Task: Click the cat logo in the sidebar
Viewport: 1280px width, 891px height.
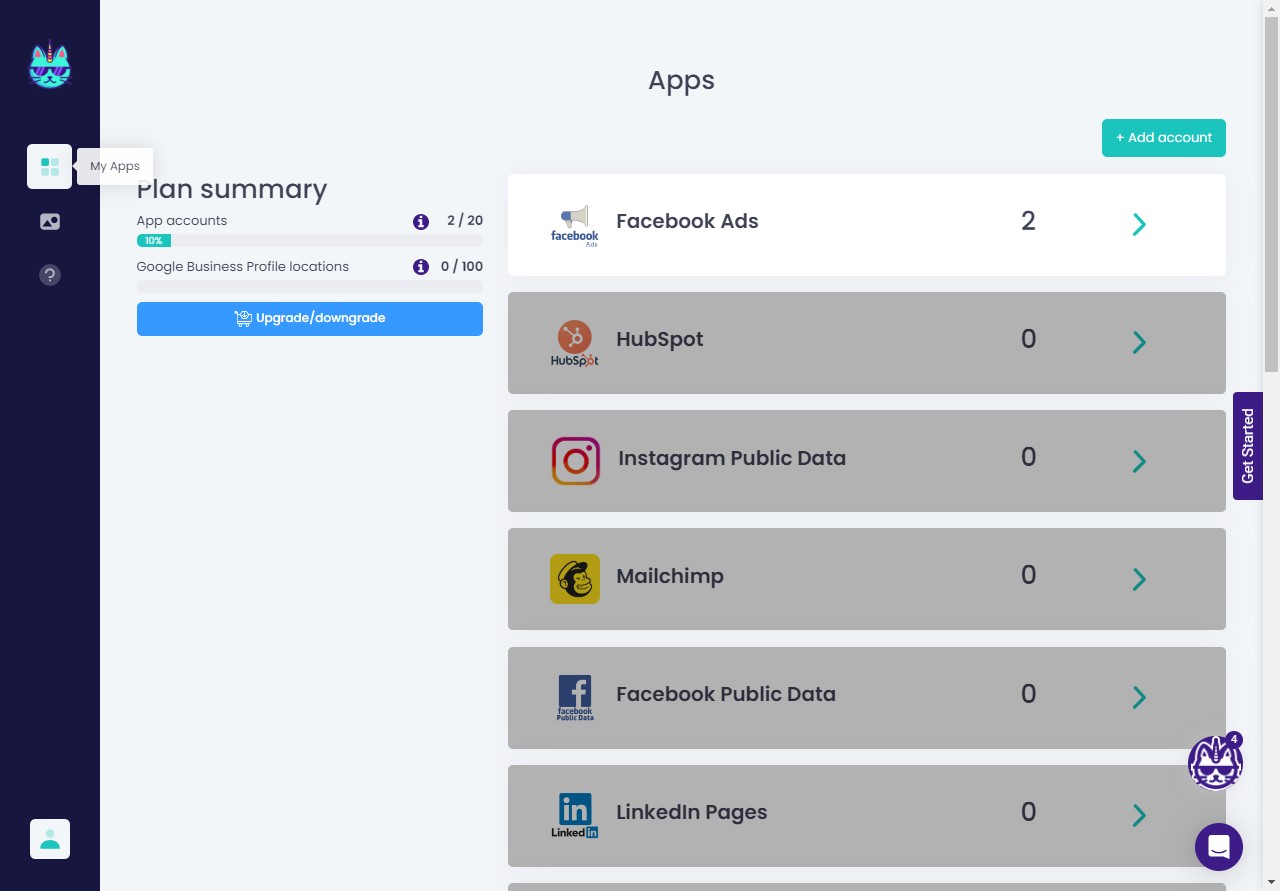Action: (50, 64)
